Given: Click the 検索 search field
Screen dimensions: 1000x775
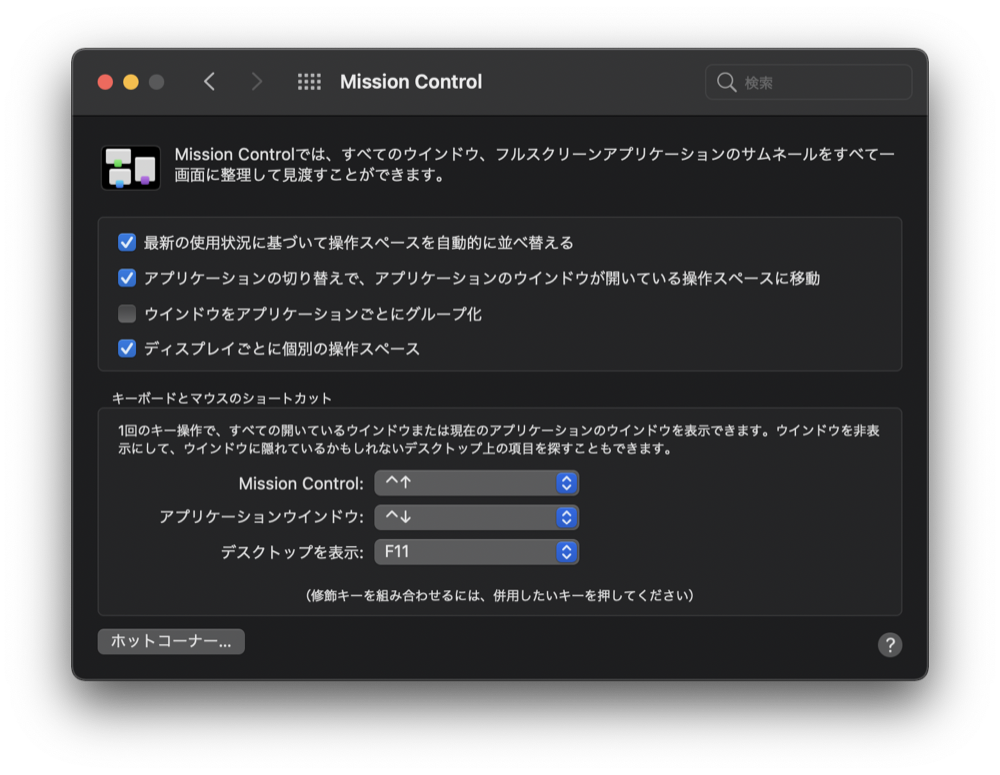Looking at the screenshot, I should pos(809,82).
